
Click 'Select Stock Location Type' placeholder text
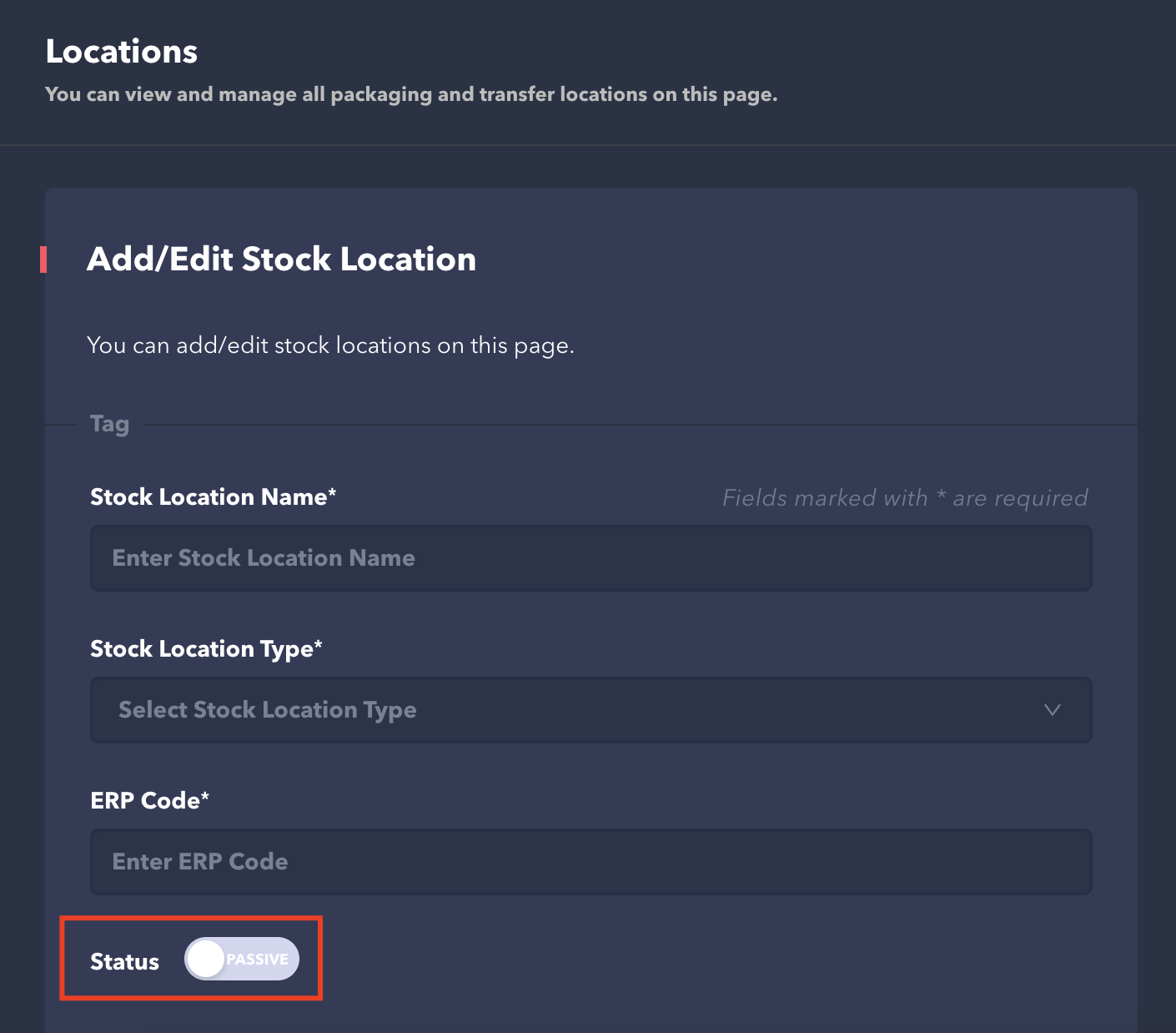tap(267, 710)
